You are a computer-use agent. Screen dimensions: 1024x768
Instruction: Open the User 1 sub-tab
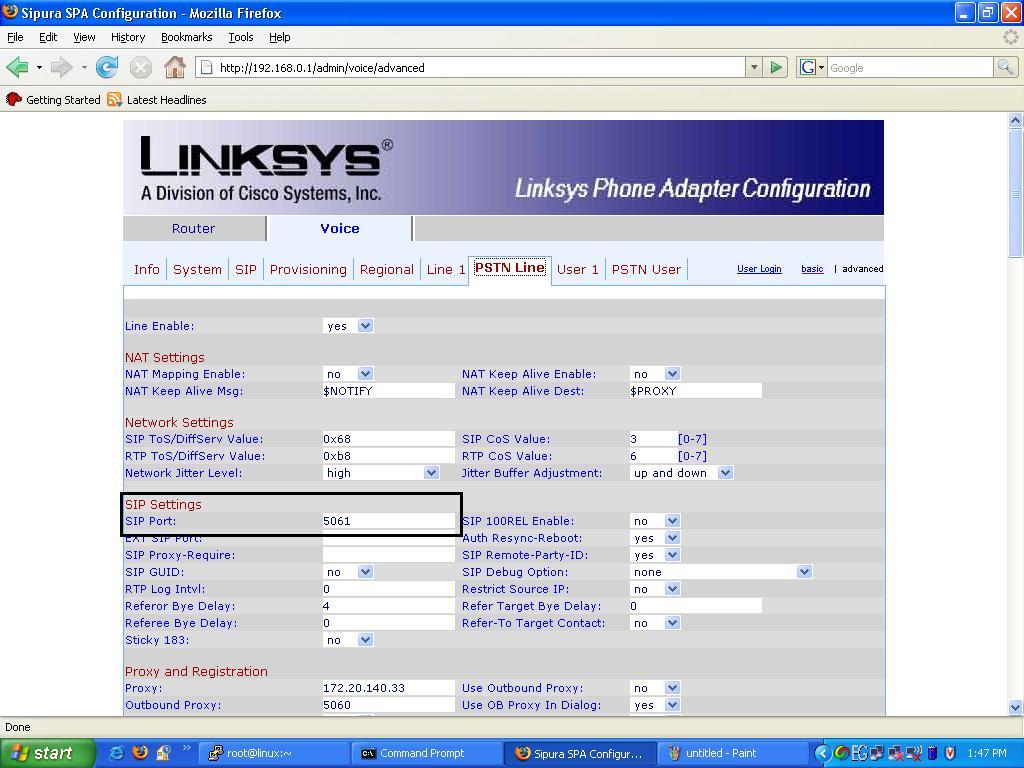coord(578,270)
